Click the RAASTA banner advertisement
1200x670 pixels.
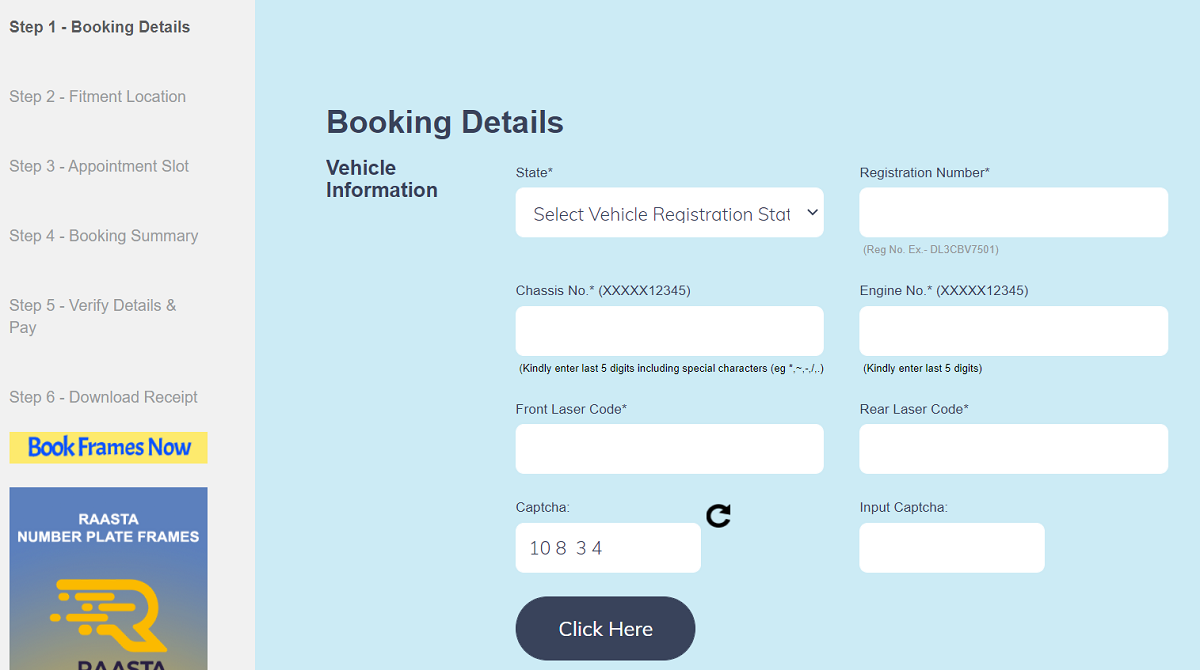[108, 578]
